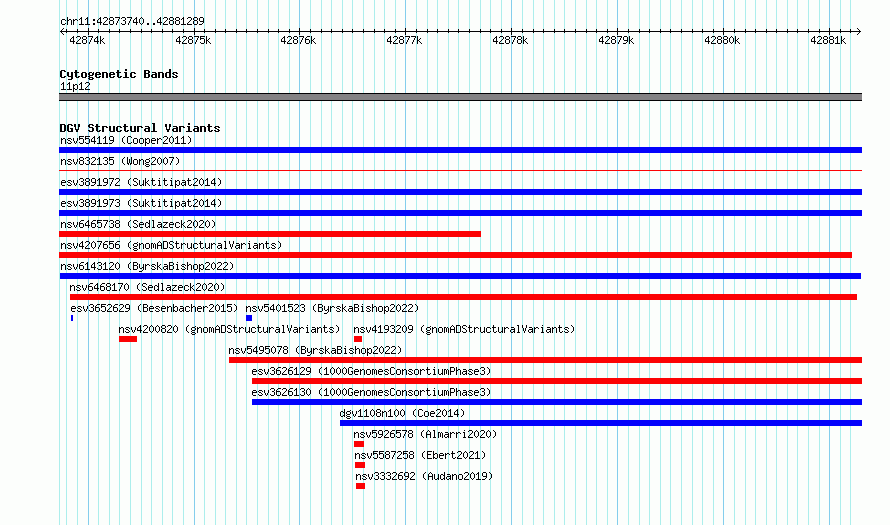
Task: Select the small red block under nsv4193209
Action: click(x=358, y=339)
